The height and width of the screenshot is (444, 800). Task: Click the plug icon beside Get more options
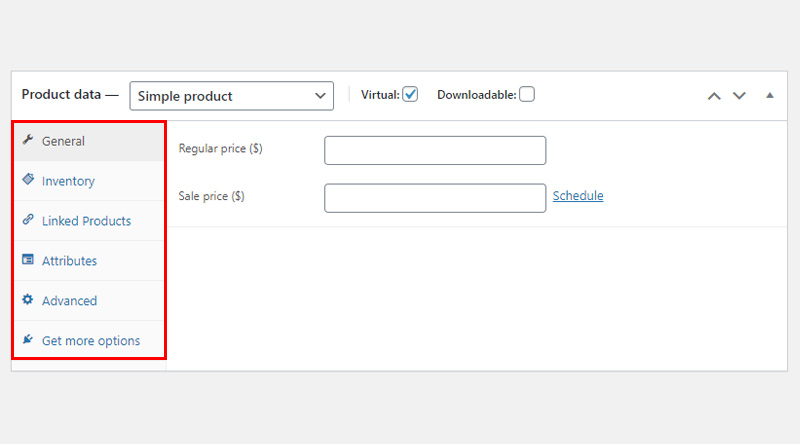(28, 339)
